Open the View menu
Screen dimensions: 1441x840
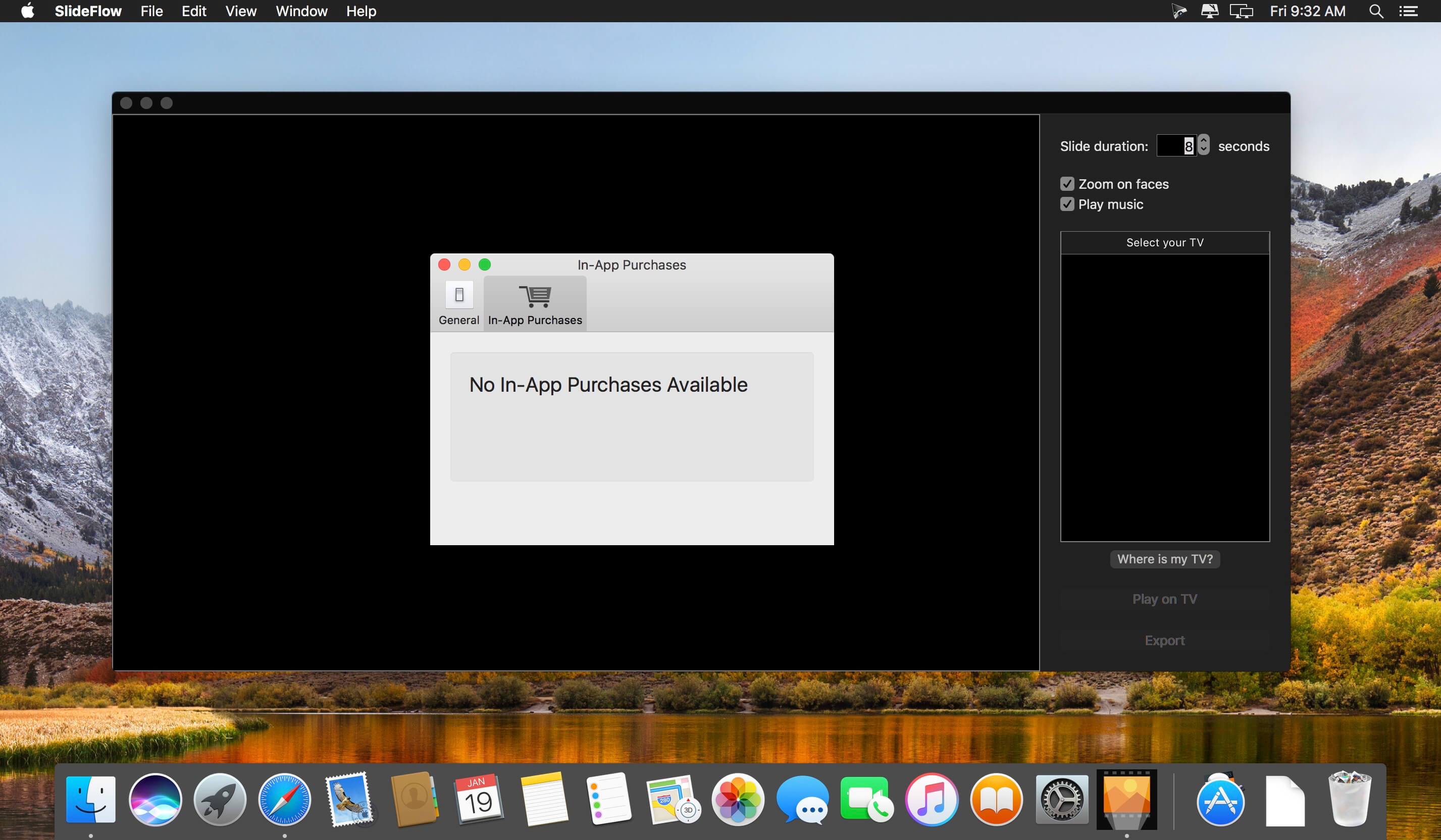[x=241, y=11]
